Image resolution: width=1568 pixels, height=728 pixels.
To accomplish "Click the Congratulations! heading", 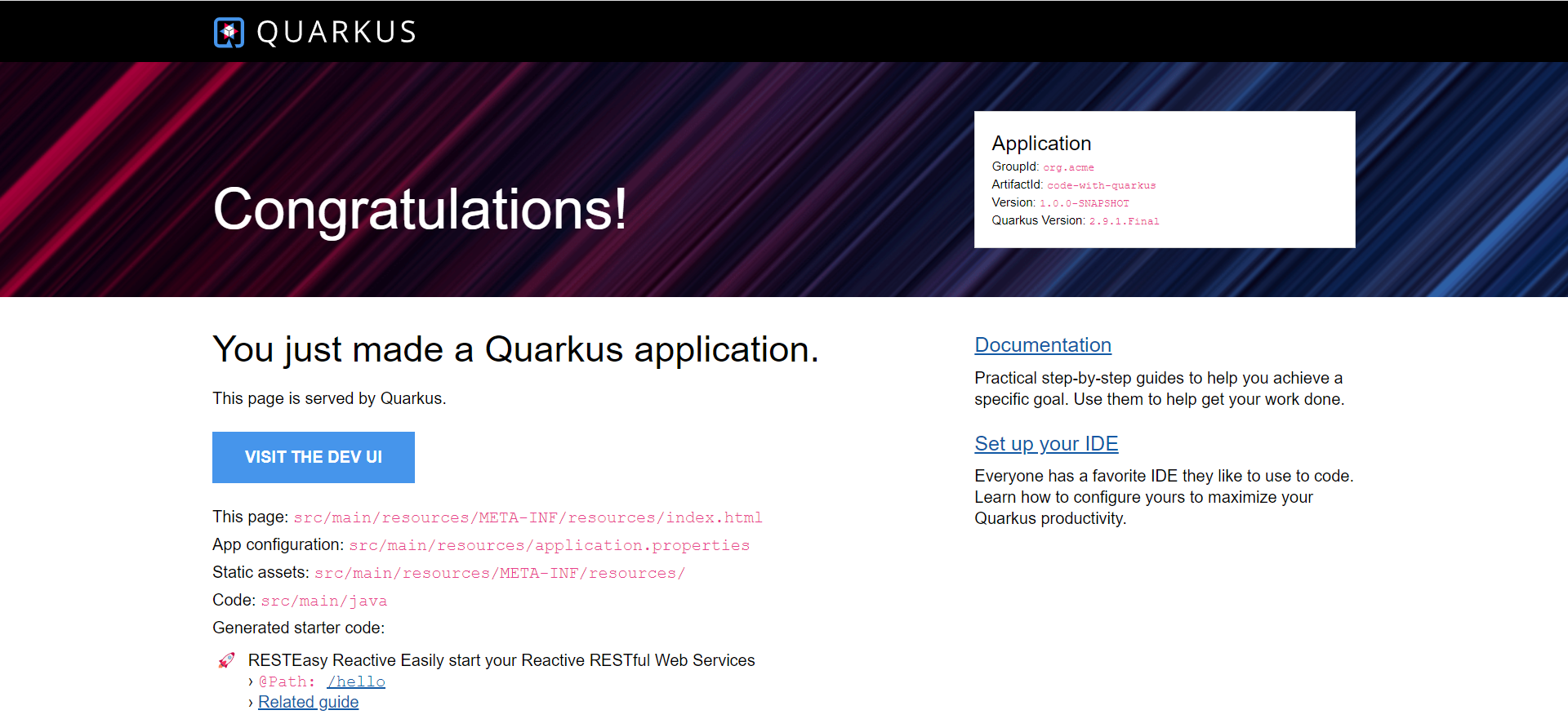I will [420, 209].
